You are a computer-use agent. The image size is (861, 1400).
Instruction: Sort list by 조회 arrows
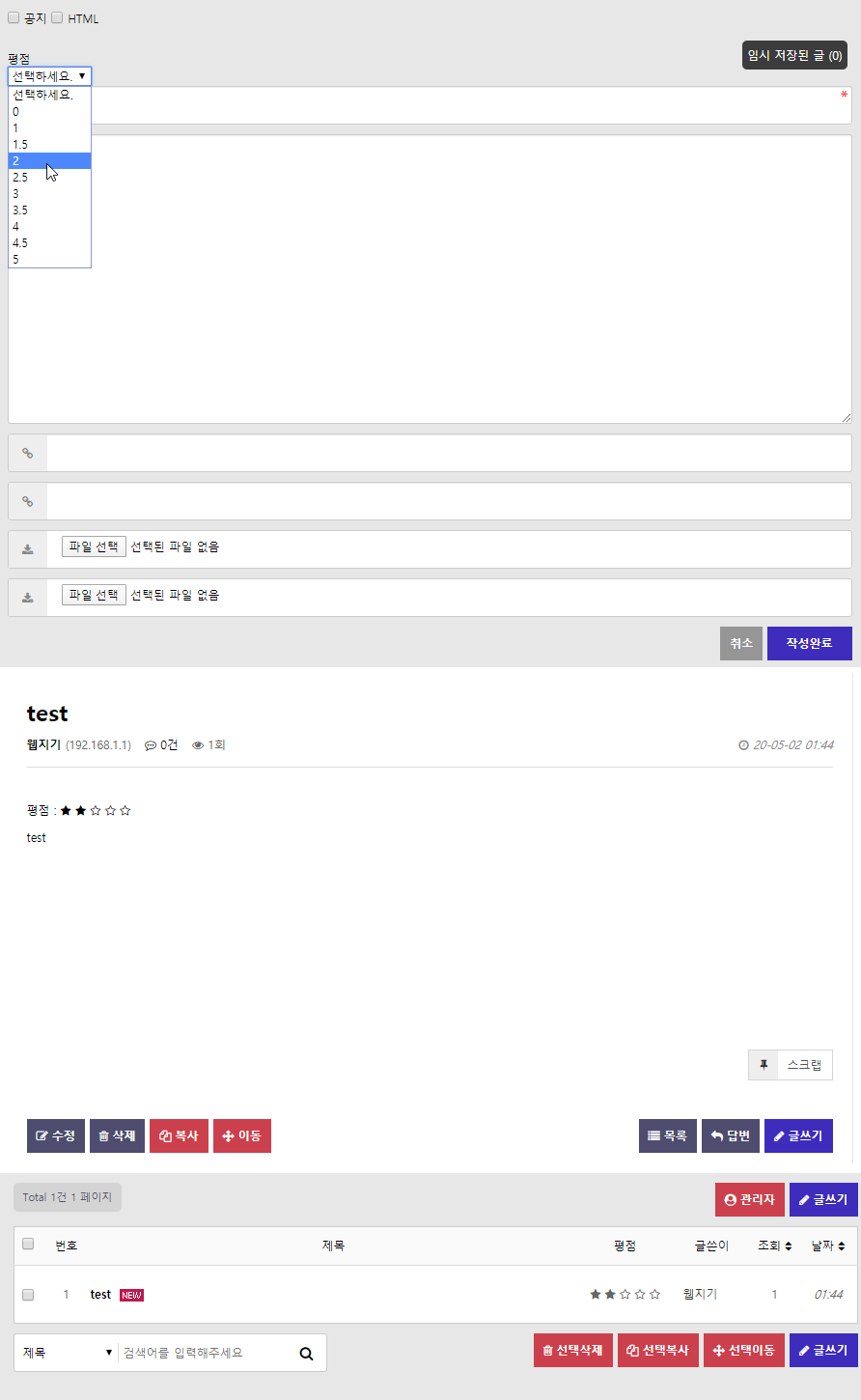pyautogui.click(x=788, y=1246)
